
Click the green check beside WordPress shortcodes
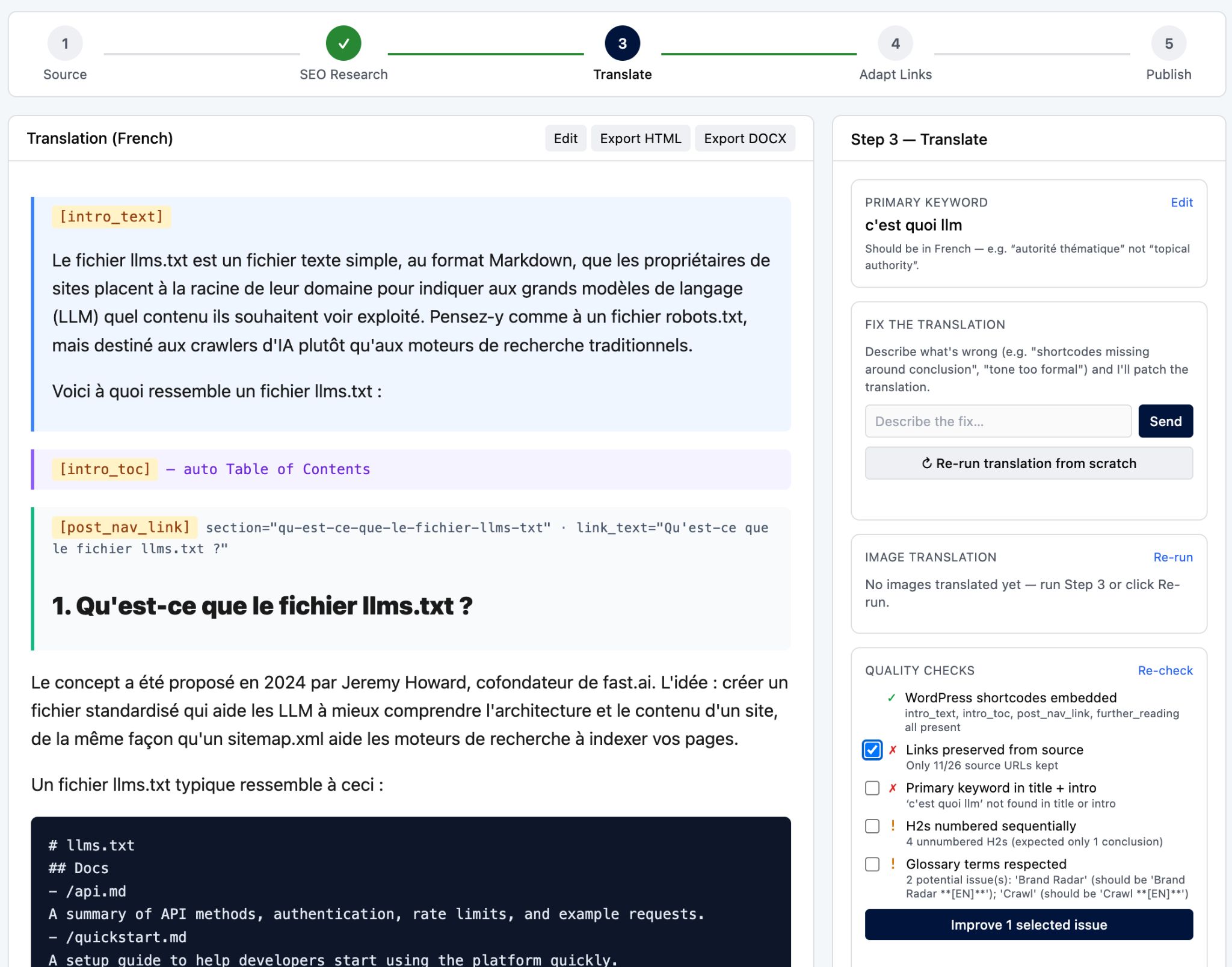tap(892, 698)
